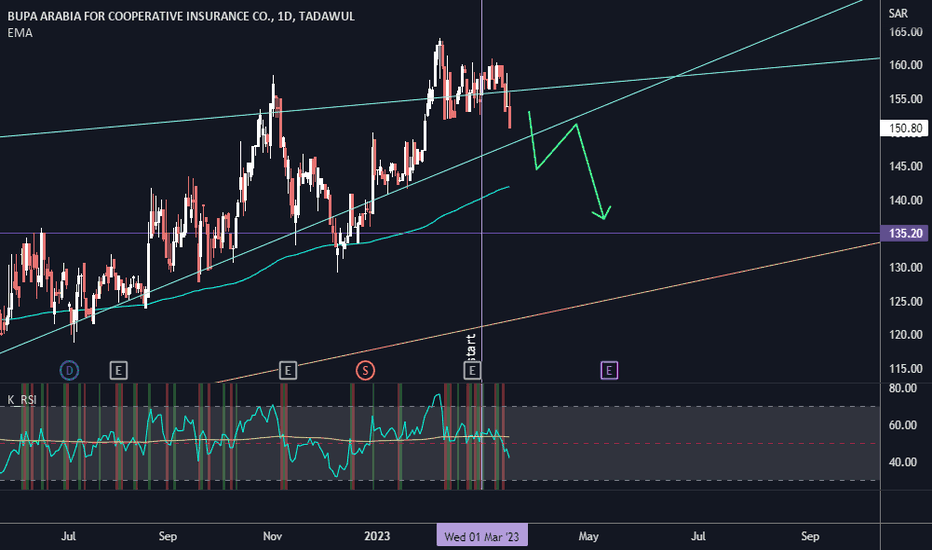932x550 pixels.
Task: Click the horizontal line price label 135.20
Action: pyautogui.click(x=905, y=233)
